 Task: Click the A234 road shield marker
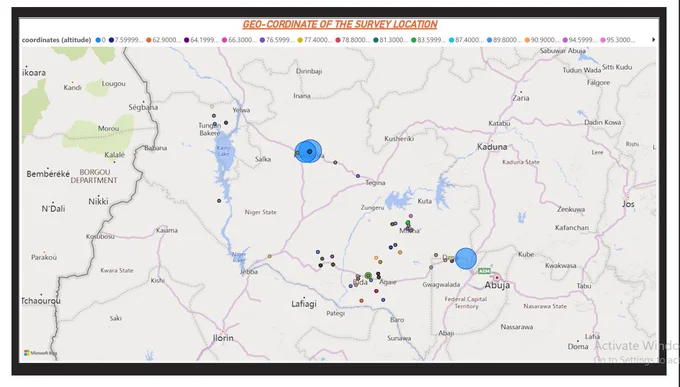tap(484, 271)
